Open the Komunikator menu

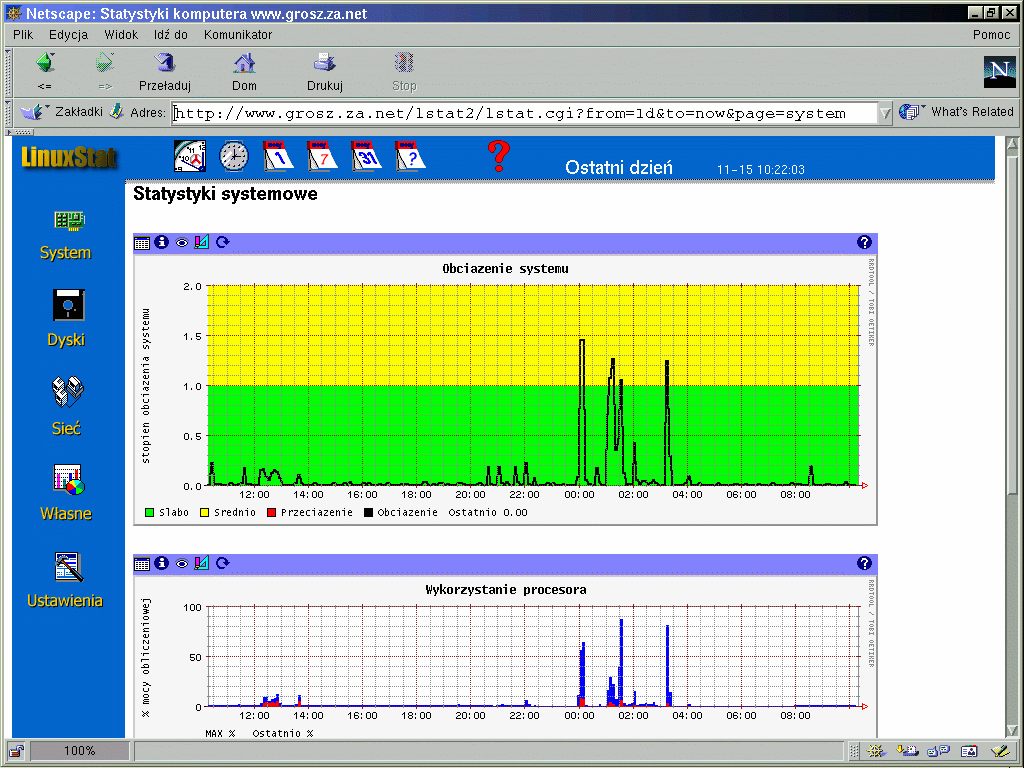tap(238, 34)
